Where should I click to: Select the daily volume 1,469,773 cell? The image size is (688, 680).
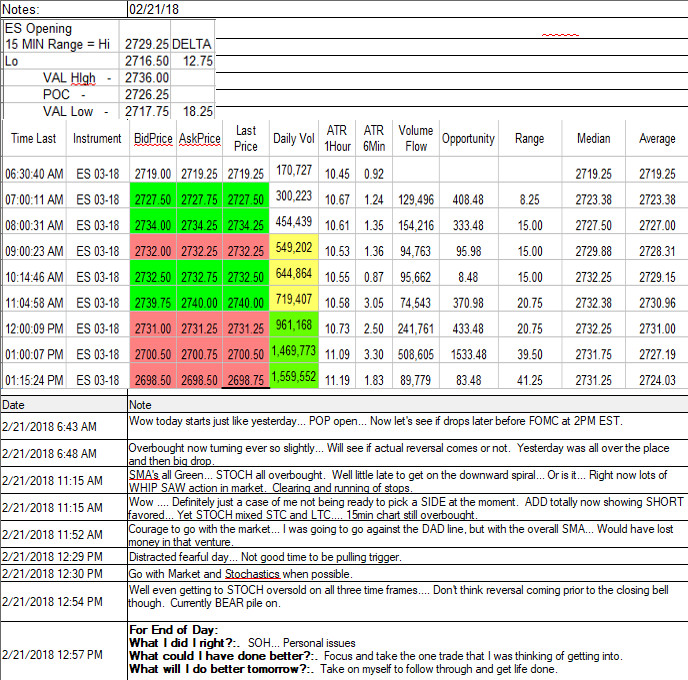[294, 351]
